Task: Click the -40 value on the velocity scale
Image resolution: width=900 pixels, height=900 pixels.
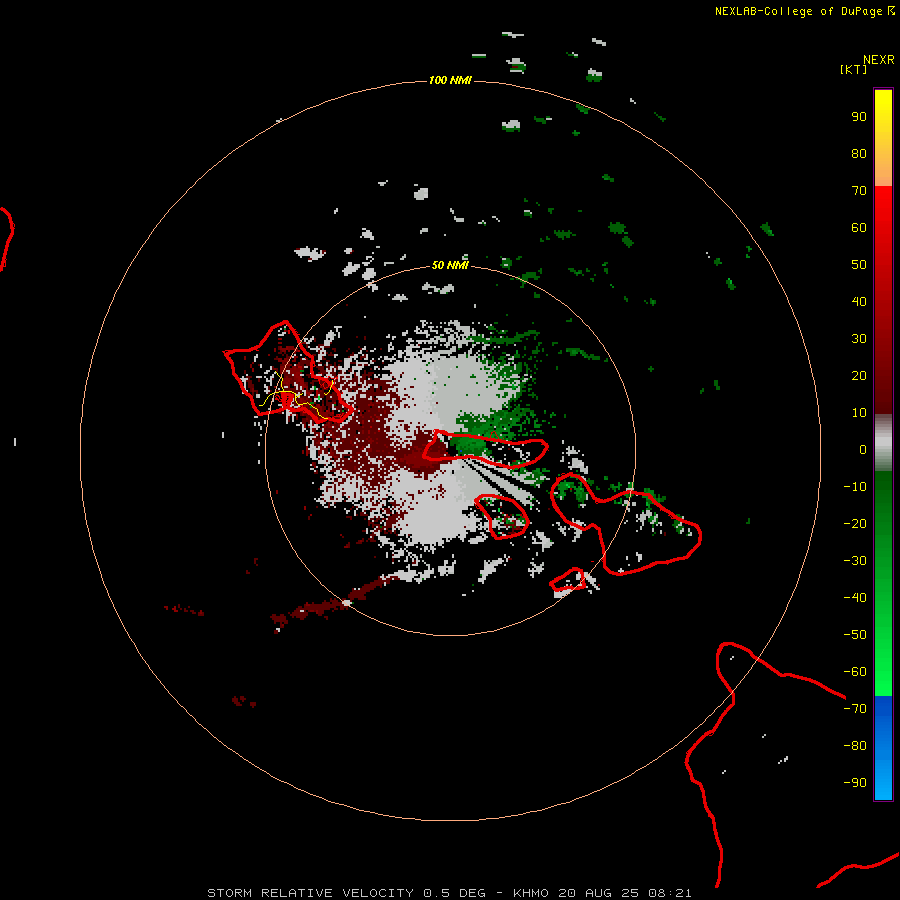Action: (x=855, y=598)
